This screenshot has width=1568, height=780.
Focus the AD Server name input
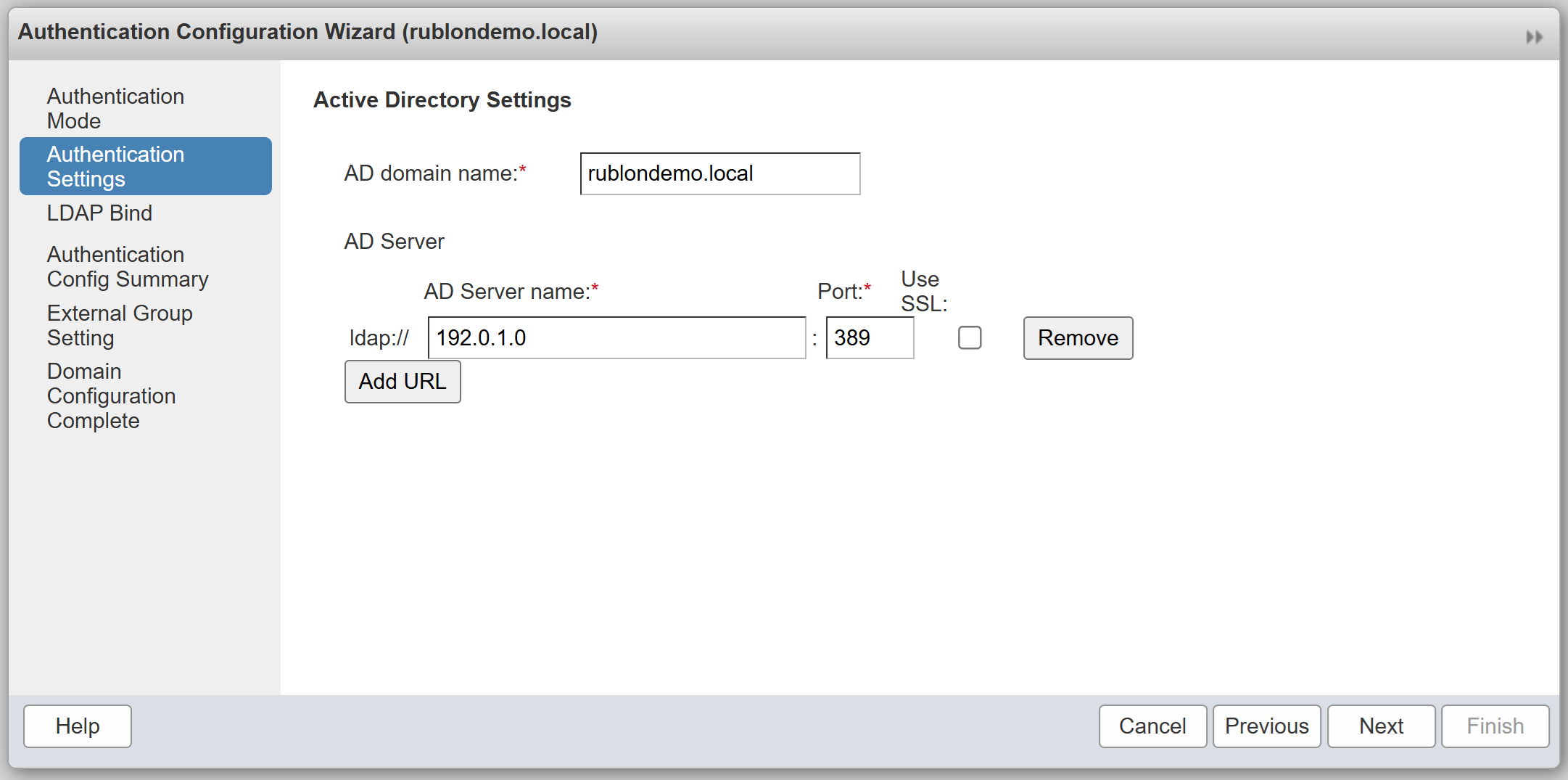pos(616,338)
